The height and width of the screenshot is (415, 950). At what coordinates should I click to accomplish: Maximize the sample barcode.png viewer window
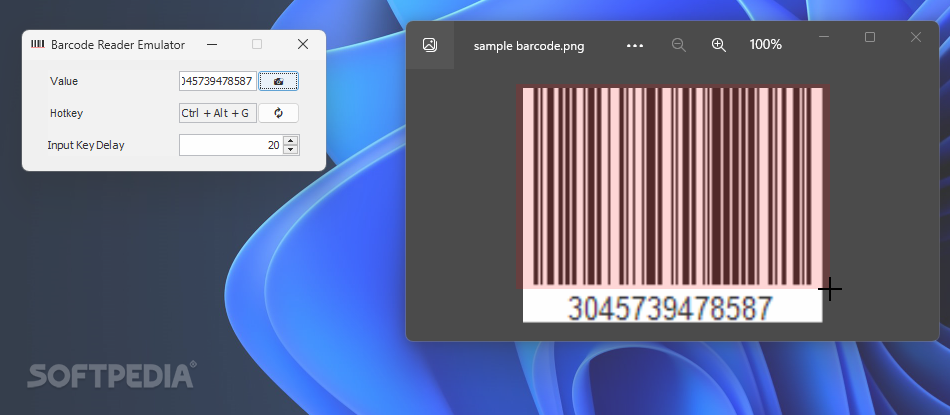(x=870, y=37)
